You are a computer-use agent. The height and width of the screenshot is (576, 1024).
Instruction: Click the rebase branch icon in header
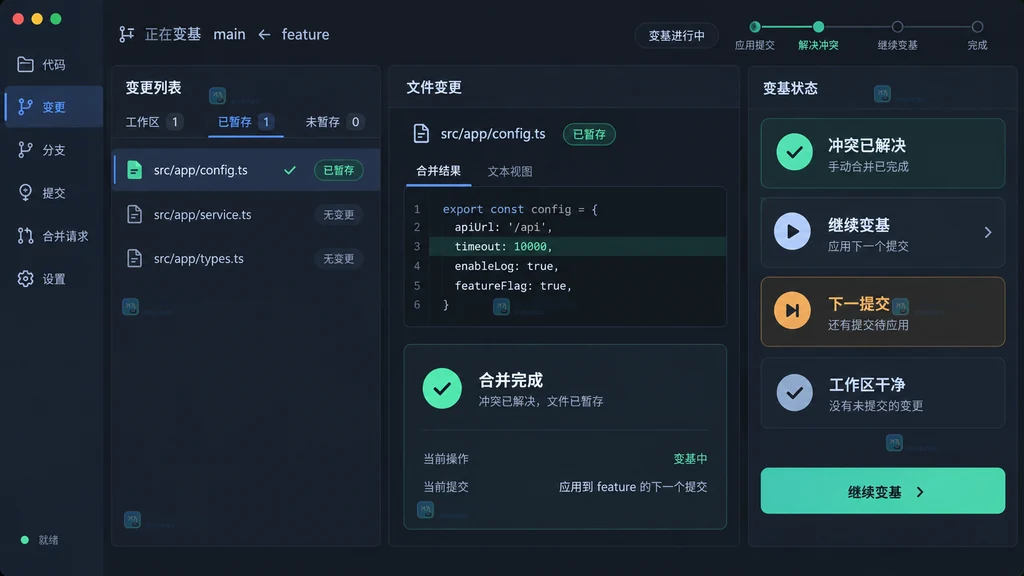click(x=127, y=34)
